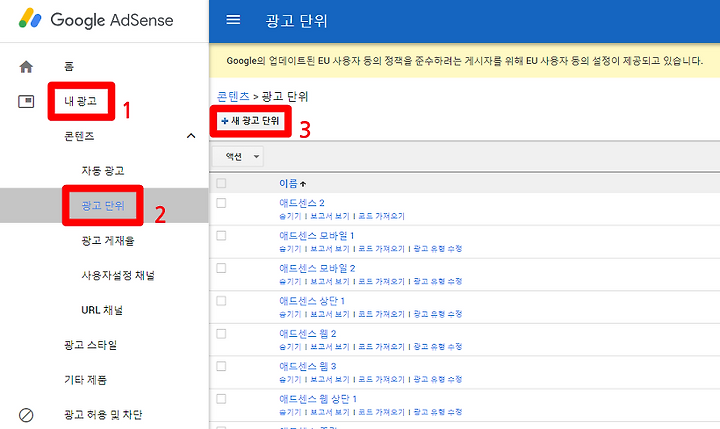Click 광고 유형 수정 under 애드센스 상단 1
The height and width of the screenshot is (429, 720).
point(438,314)
